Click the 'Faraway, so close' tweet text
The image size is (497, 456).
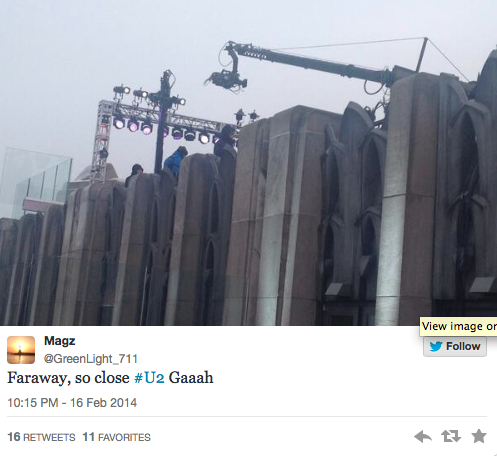(68, 378)
